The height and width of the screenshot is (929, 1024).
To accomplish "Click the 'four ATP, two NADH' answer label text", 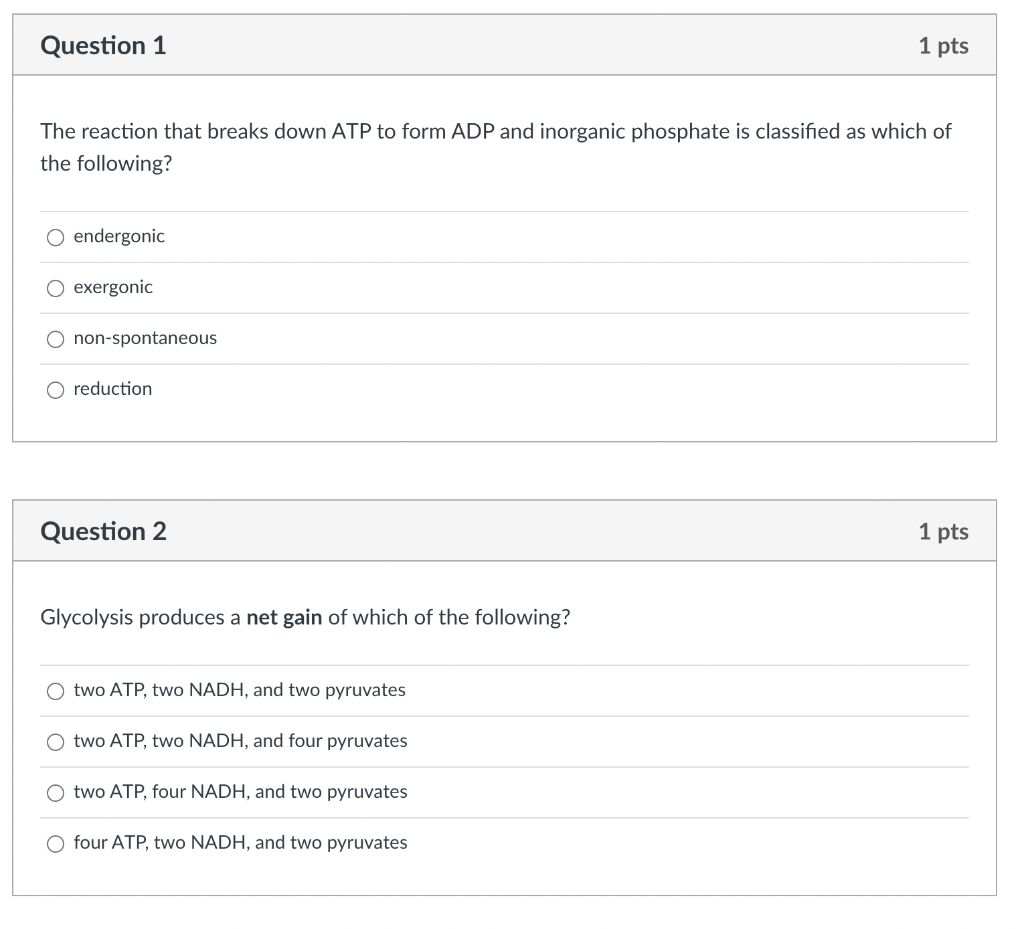I will click(x=240, y=842).
